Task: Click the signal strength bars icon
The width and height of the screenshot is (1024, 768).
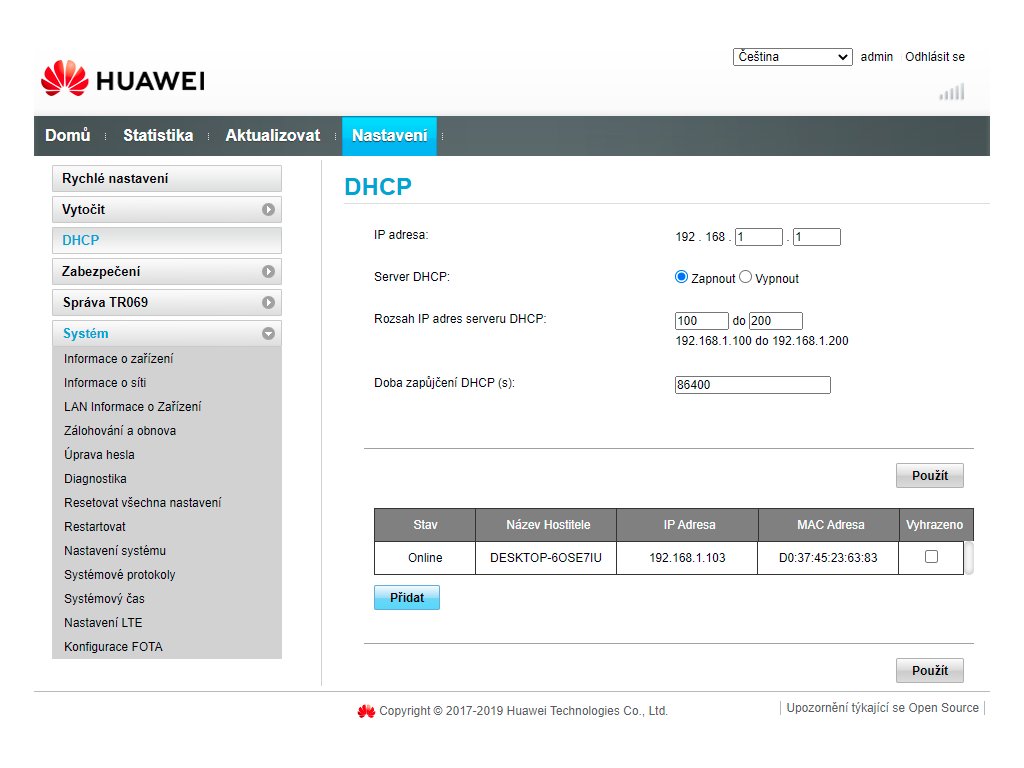Action: (x=951, y=92)
